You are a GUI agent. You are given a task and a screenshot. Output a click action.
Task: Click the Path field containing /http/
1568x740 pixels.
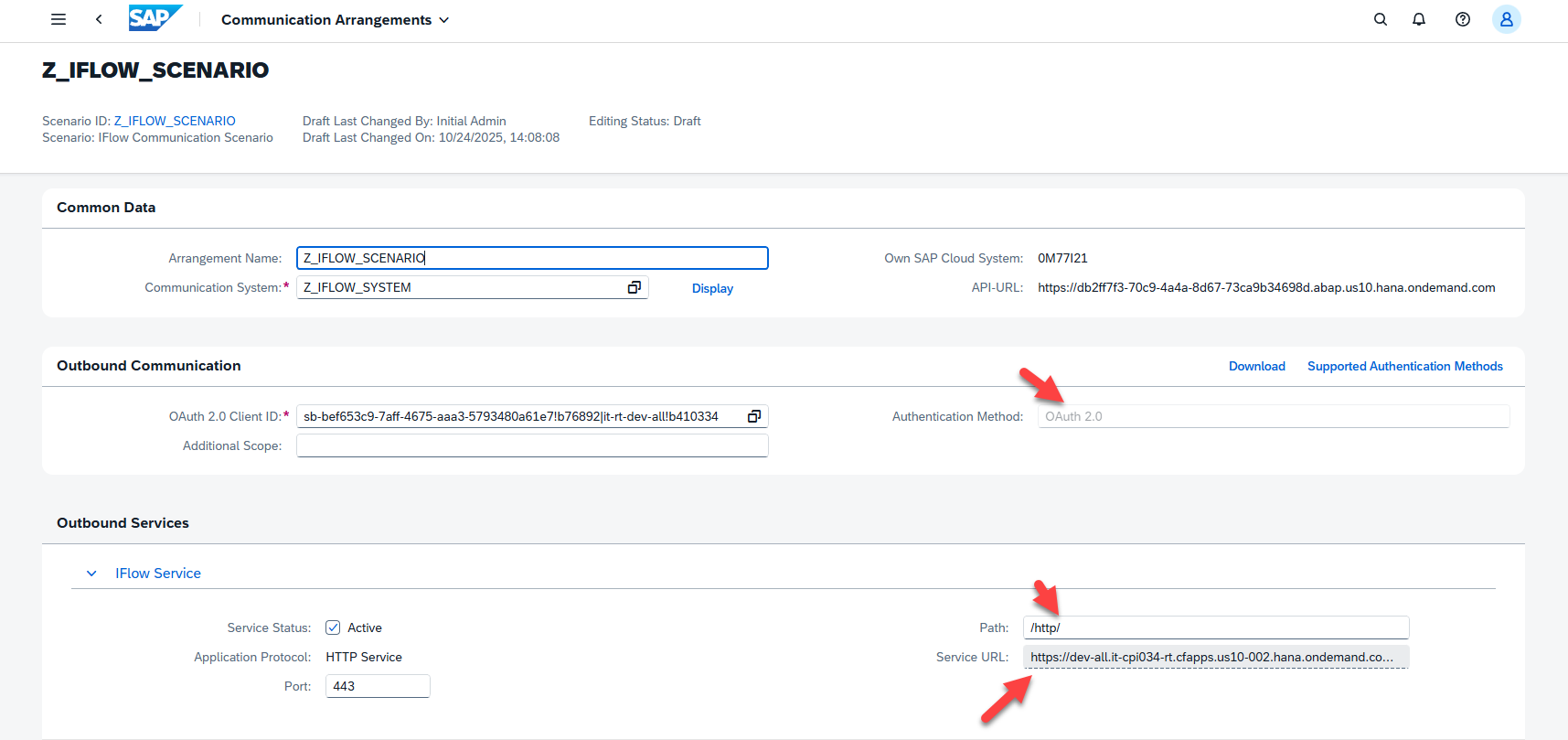[1215, 627]
